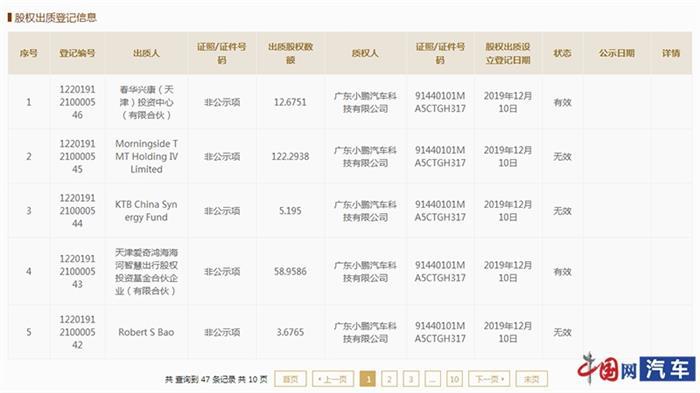The width and height of the screenshot is (700, 393).
Task: Click the 无效 status in the KTB row
Action: click(562, 211)
